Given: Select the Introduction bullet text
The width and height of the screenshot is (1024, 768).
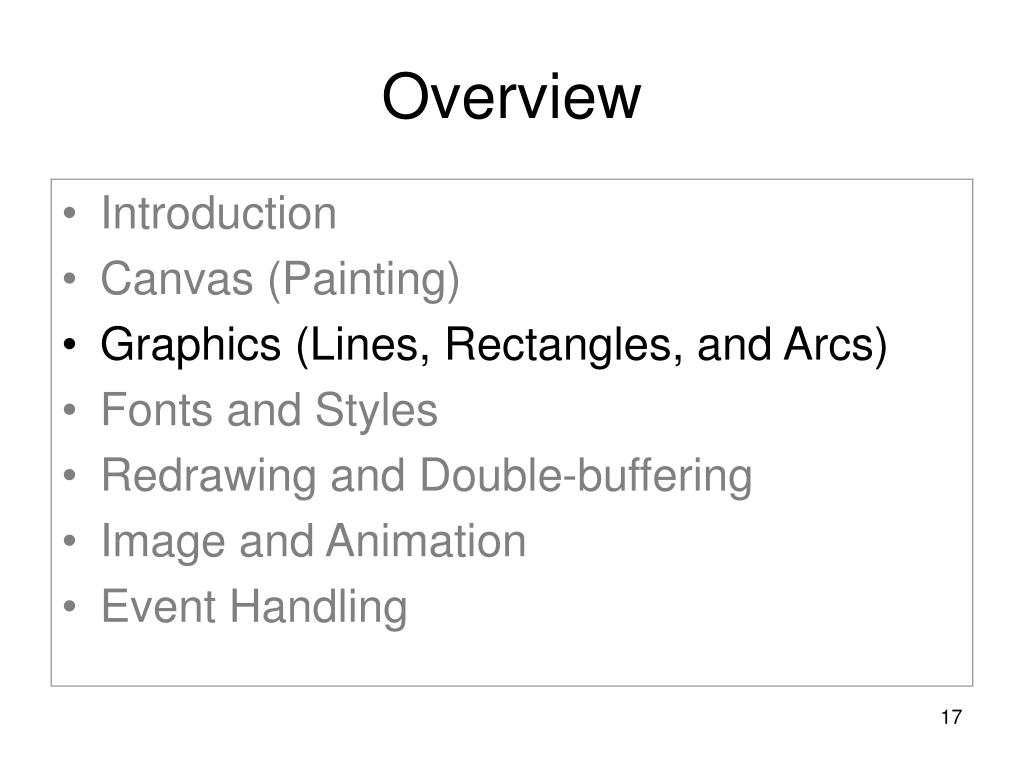Looking at the screenshot, I should pyautogui.click(x=219, y=214).
